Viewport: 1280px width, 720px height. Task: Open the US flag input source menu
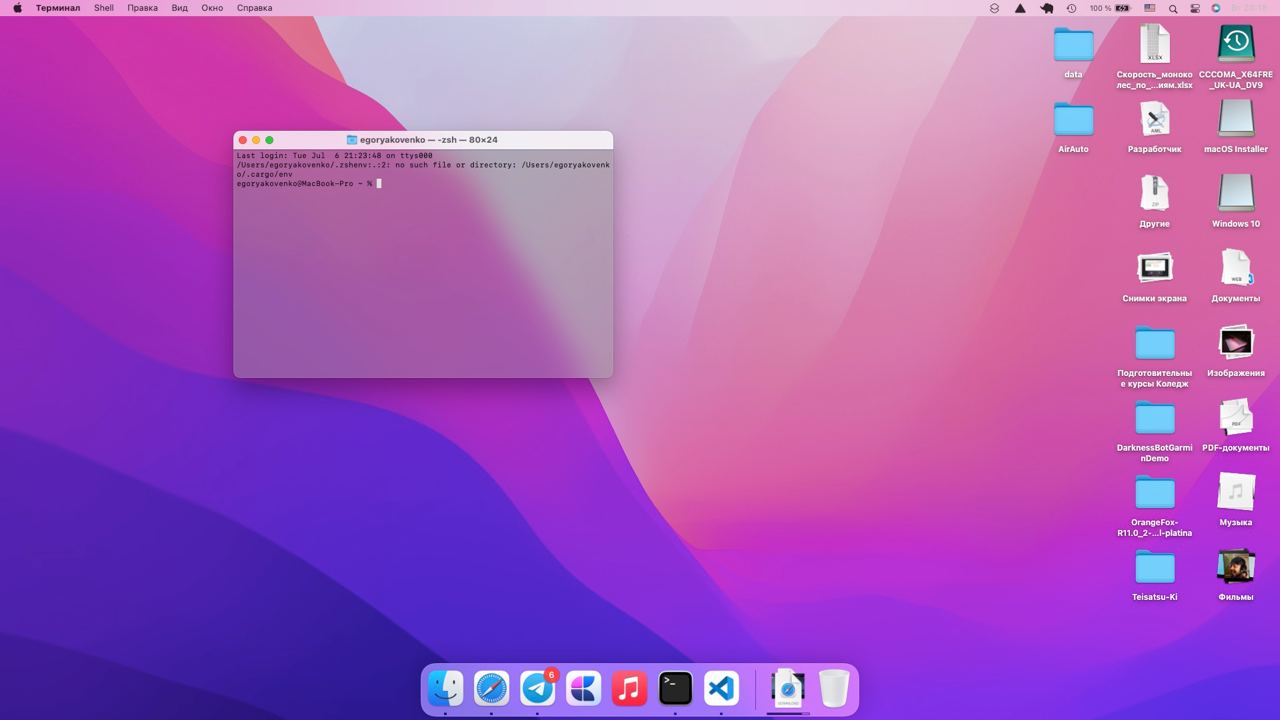(1150, 8)
